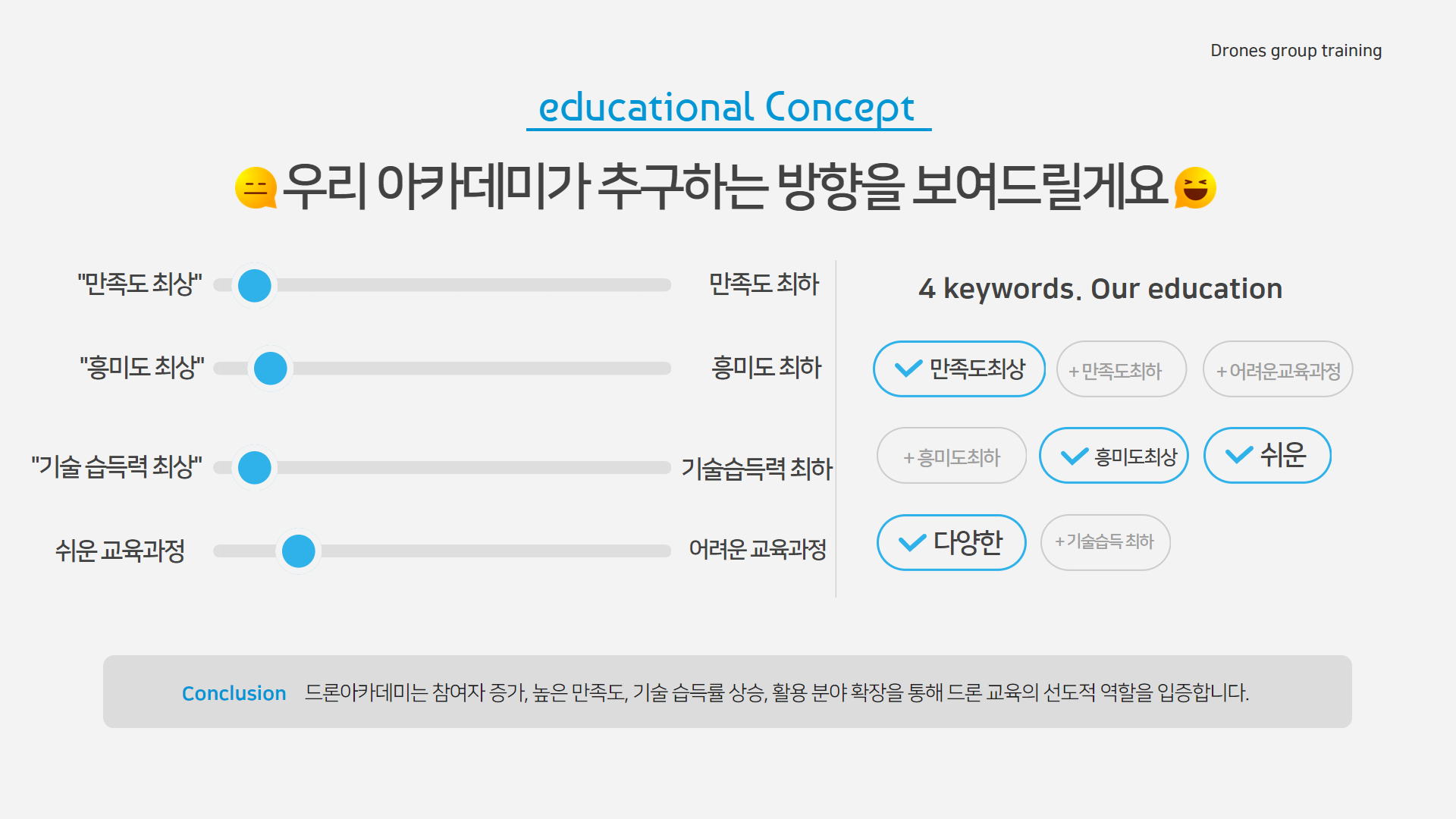Image resolution: width=1456 pixels, height=819 pixels.
Task: Click the Conclusion label
Action: [234, 693]
